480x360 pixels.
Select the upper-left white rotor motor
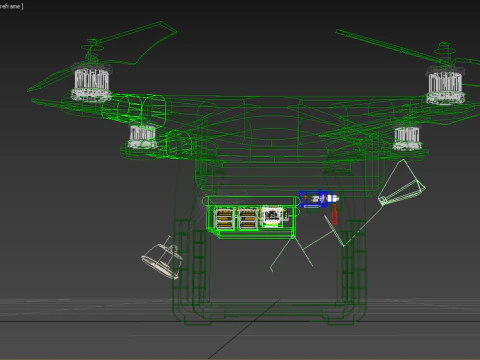pyautogui.click(x=91, y=83)
